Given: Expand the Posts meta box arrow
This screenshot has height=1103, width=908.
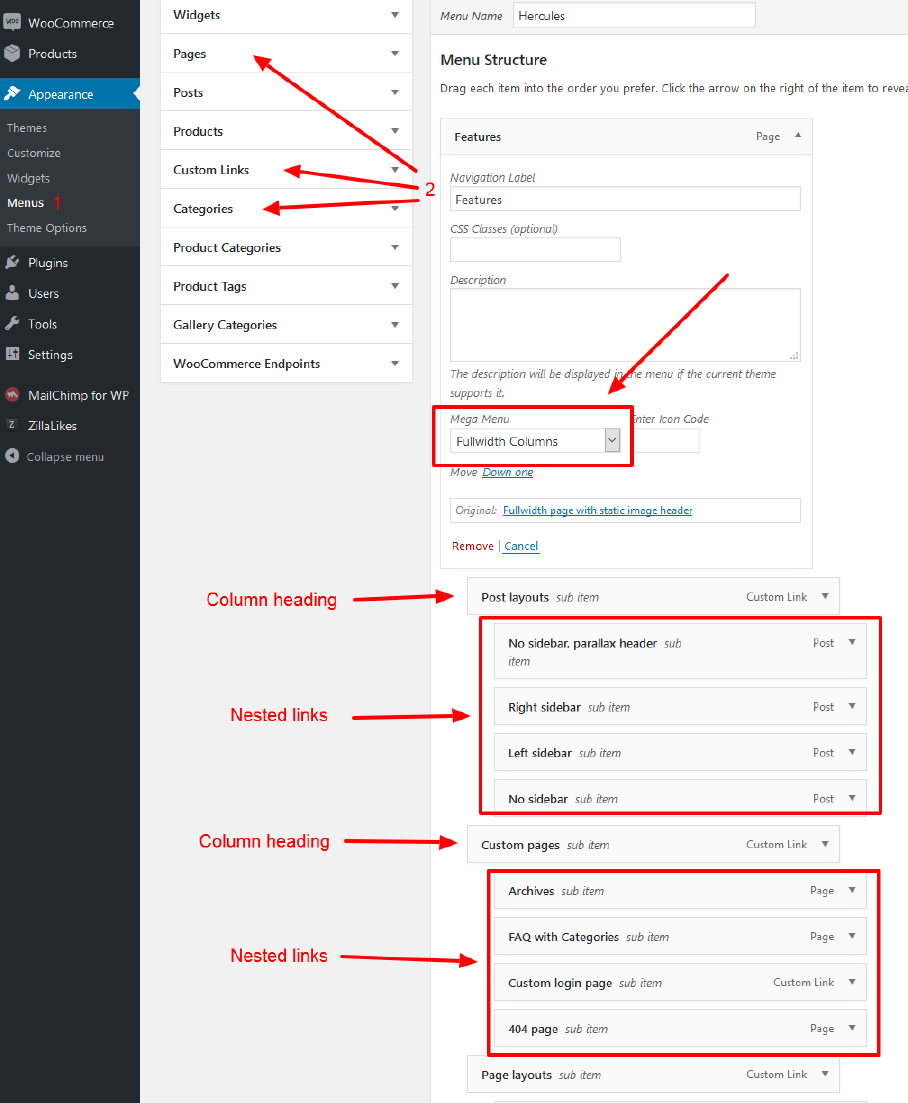Looking at the screenshot, I should point(395,92).
